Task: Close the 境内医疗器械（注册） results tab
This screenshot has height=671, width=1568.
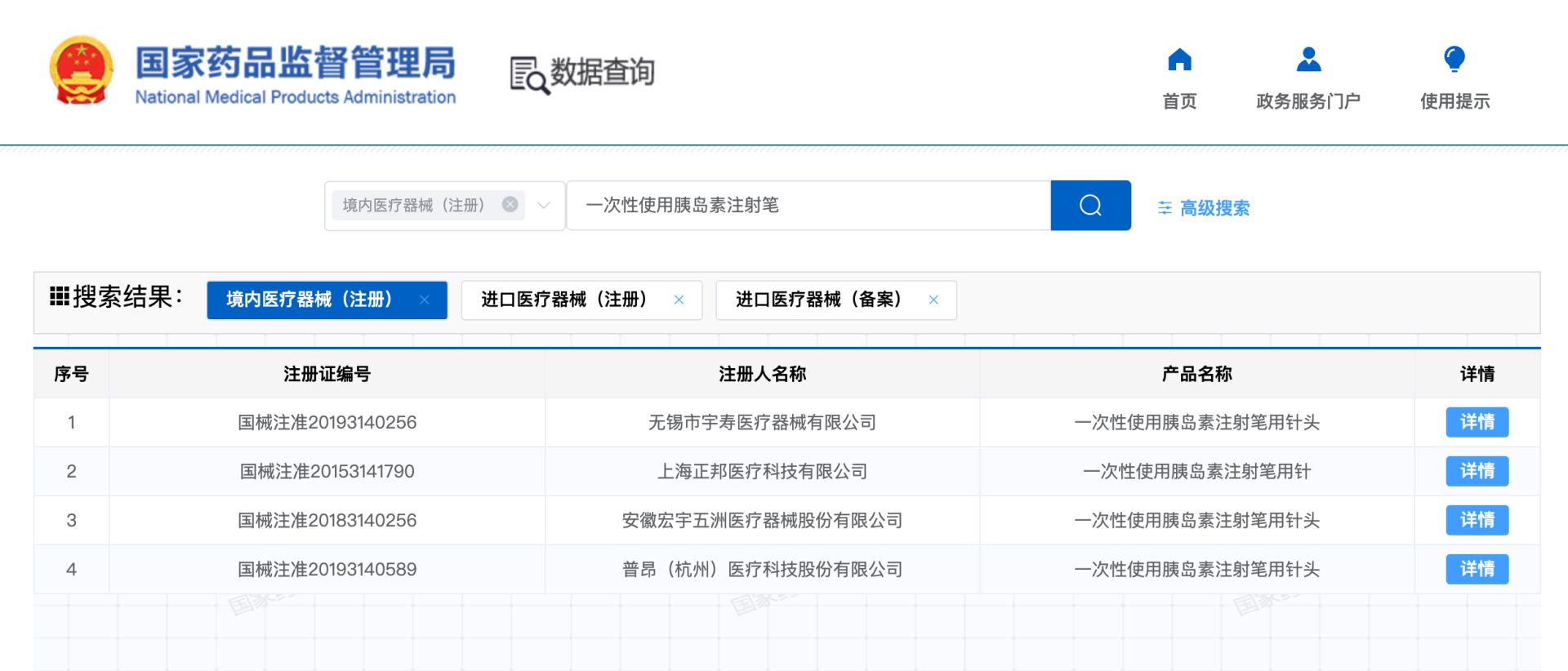Action: (425, 300)
